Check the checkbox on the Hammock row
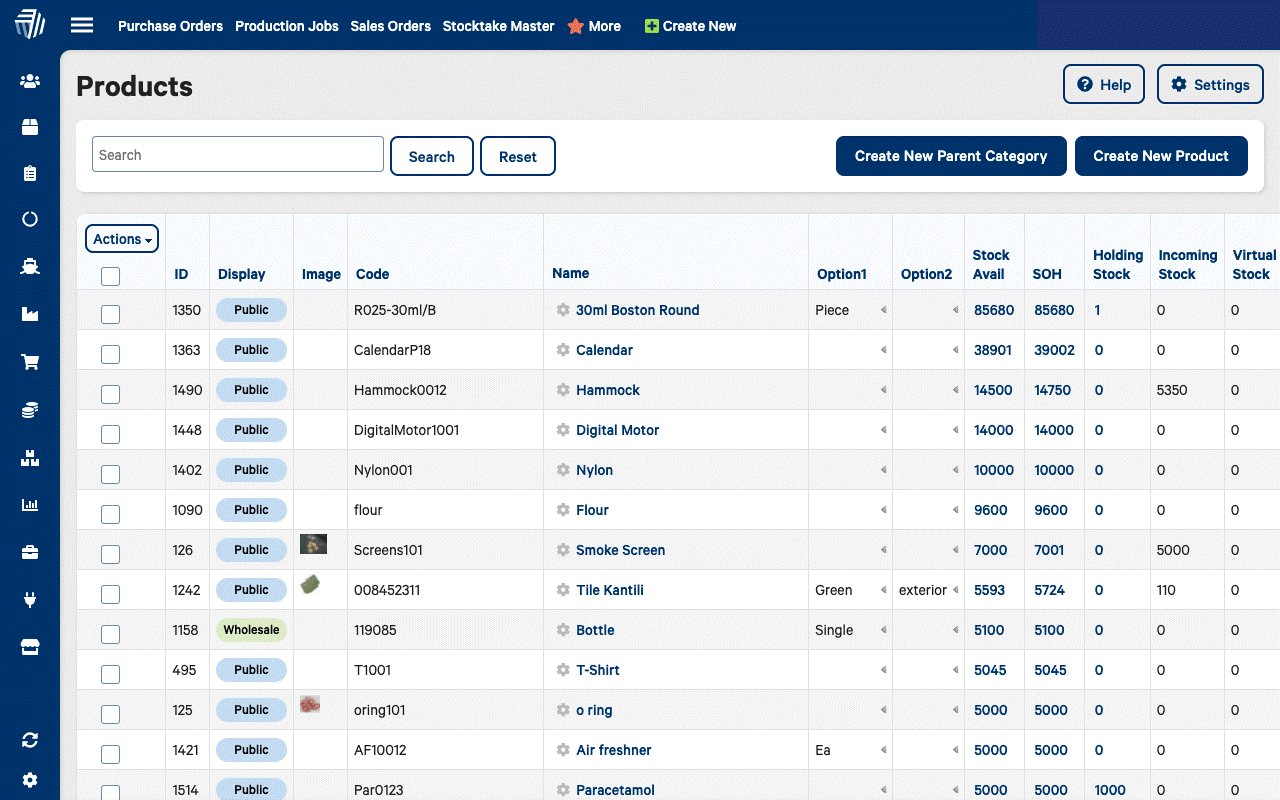The height and width of the screenshot is (800, 1280). (x=110, y=394)
